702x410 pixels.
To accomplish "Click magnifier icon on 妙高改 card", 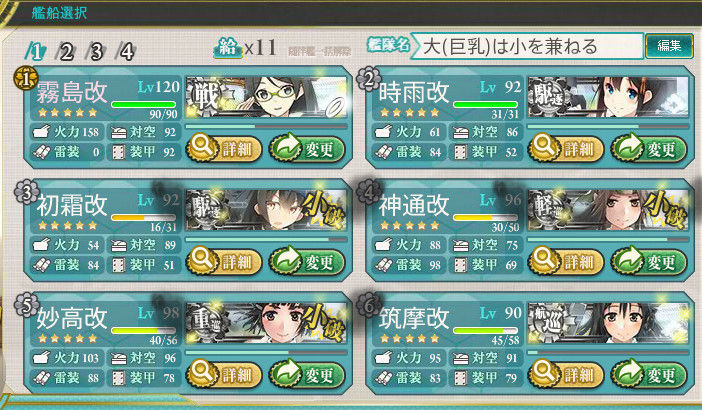I will click(200, 373).
